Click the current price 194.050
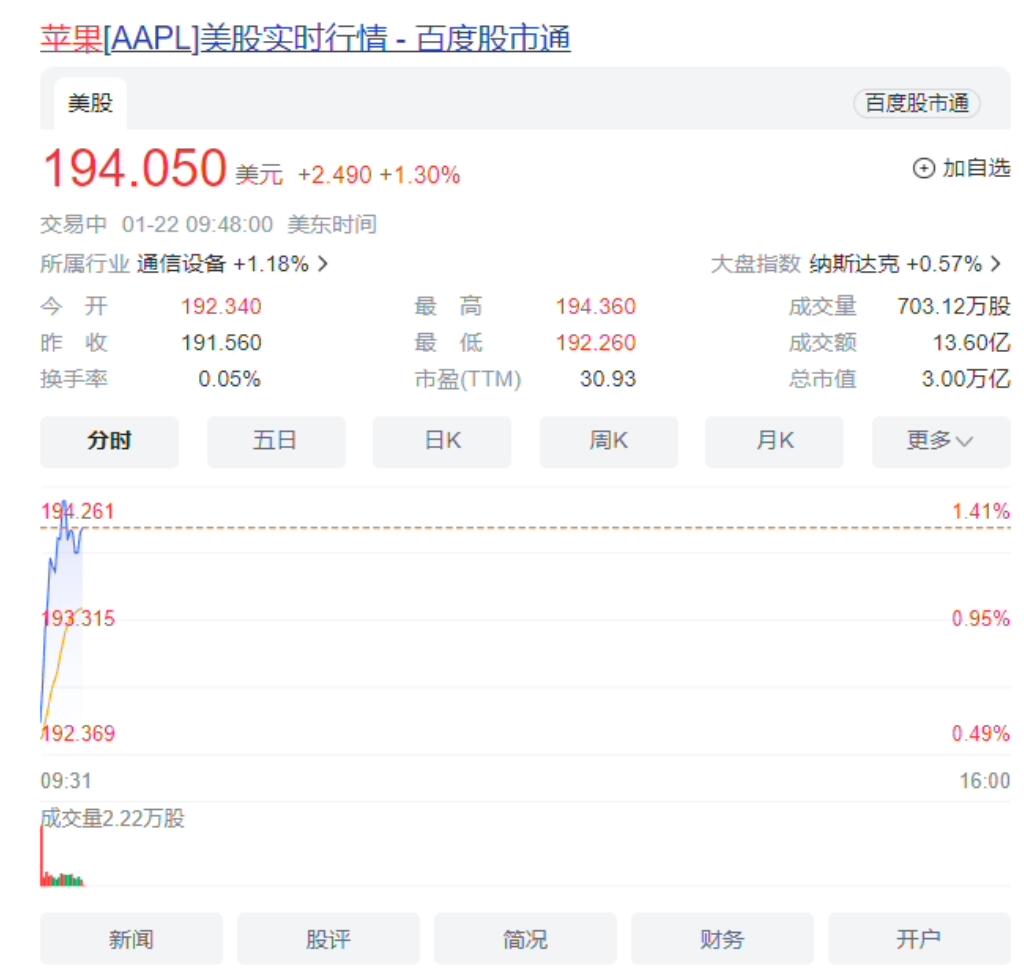The height and width of the screenshot is (977, 1024). pyautogui.click(x=134, y=168)
